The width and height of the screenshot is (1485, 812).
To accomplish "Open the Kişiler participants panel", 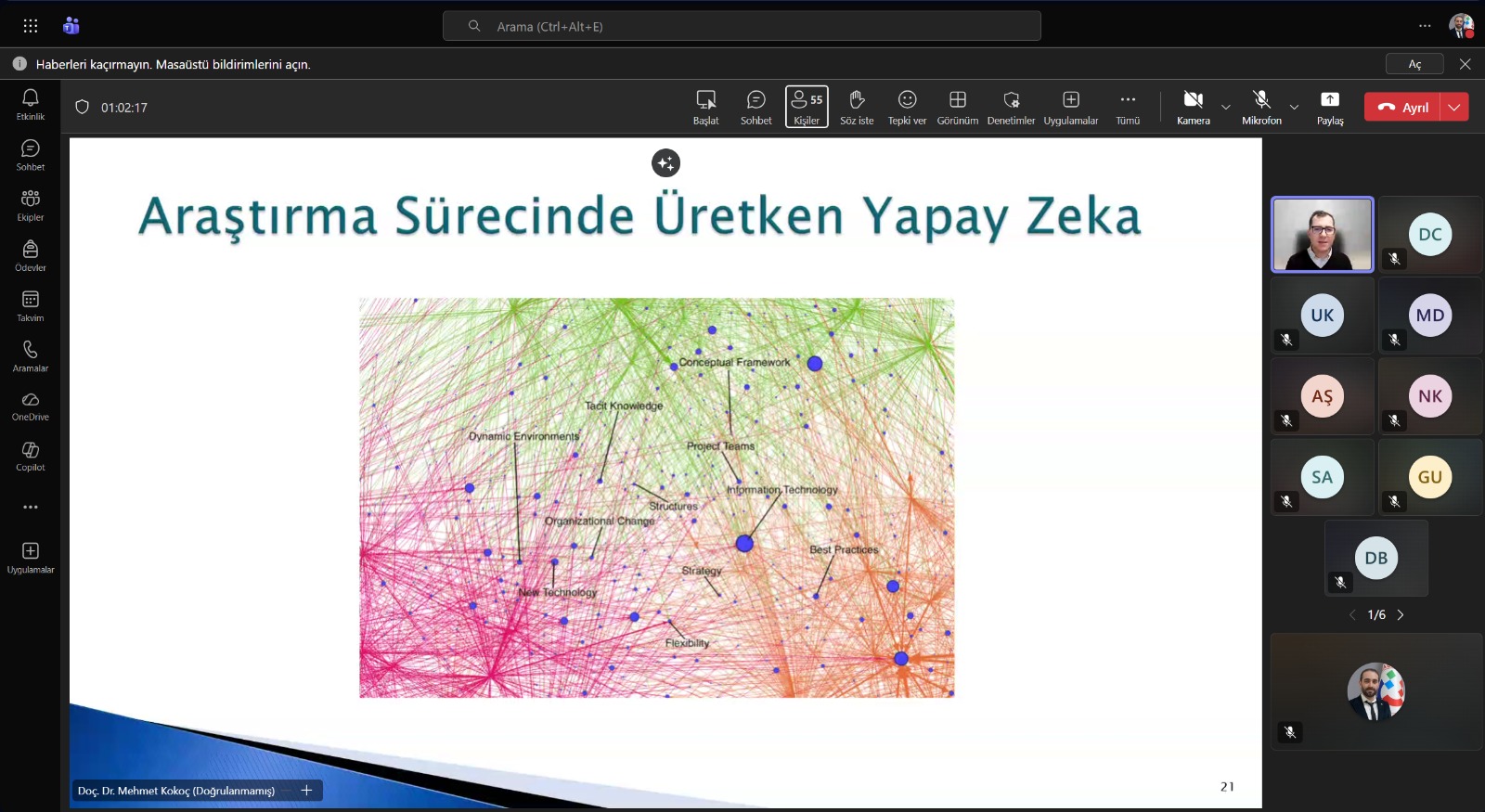I will click(807, 107).
